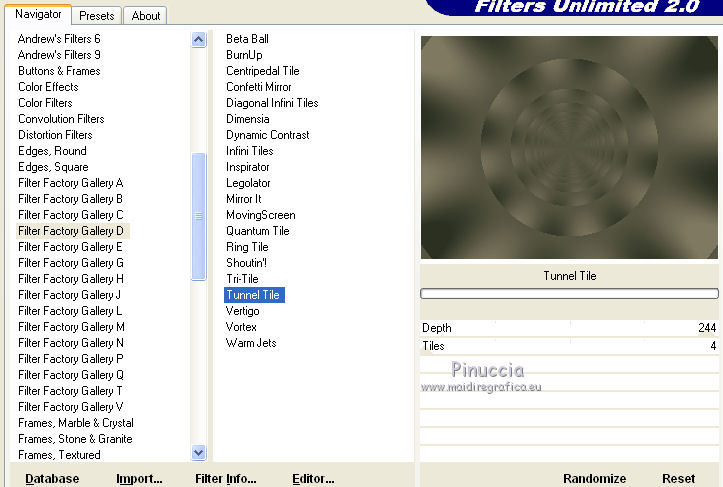The image size is (723, 487).
Task: Choose the Inspirator filter
Action: coord(248,167)
